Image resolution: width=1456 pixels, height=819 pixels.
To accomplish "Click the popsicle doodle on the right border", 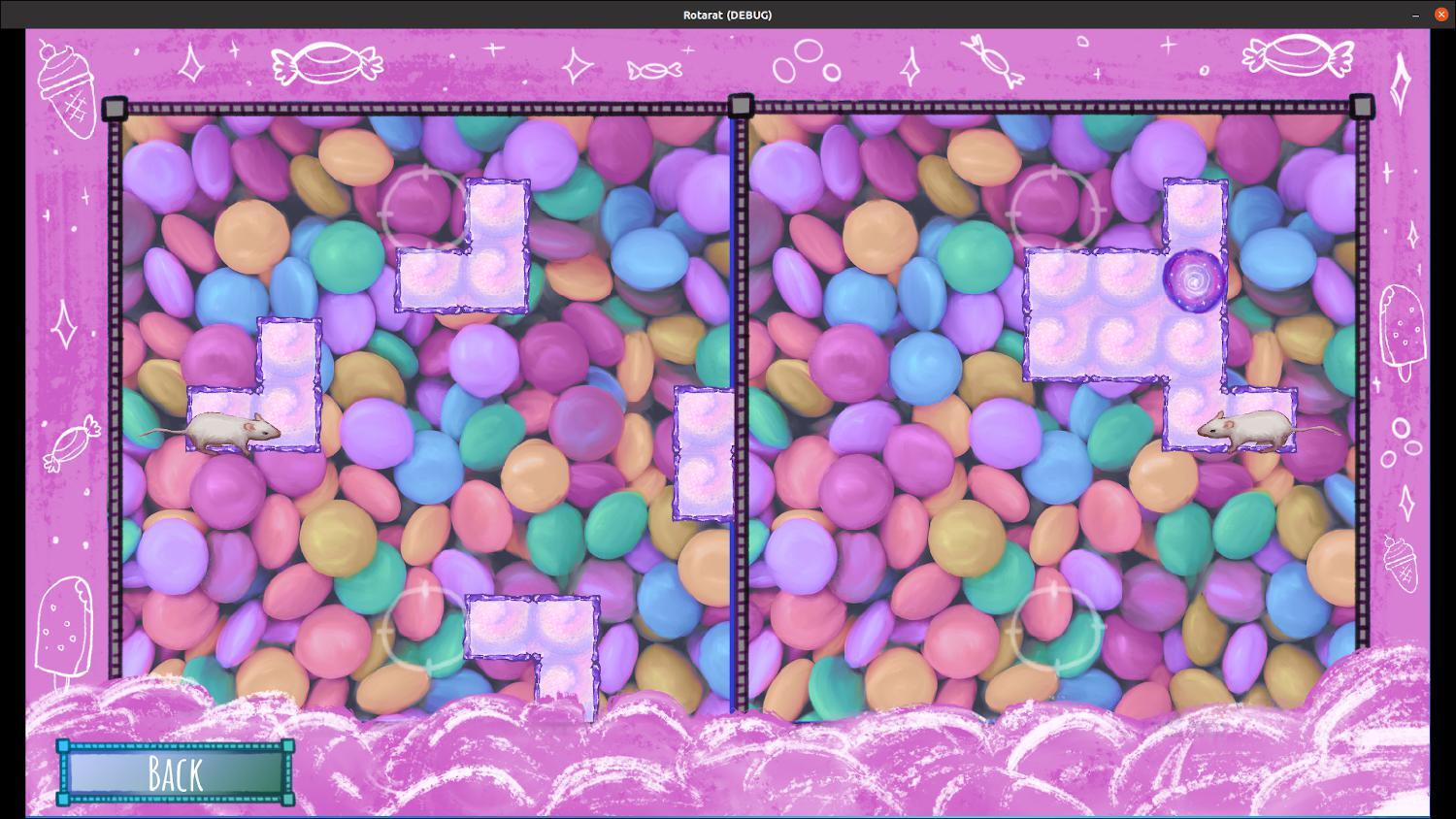I will click(x=1403, y=330).
